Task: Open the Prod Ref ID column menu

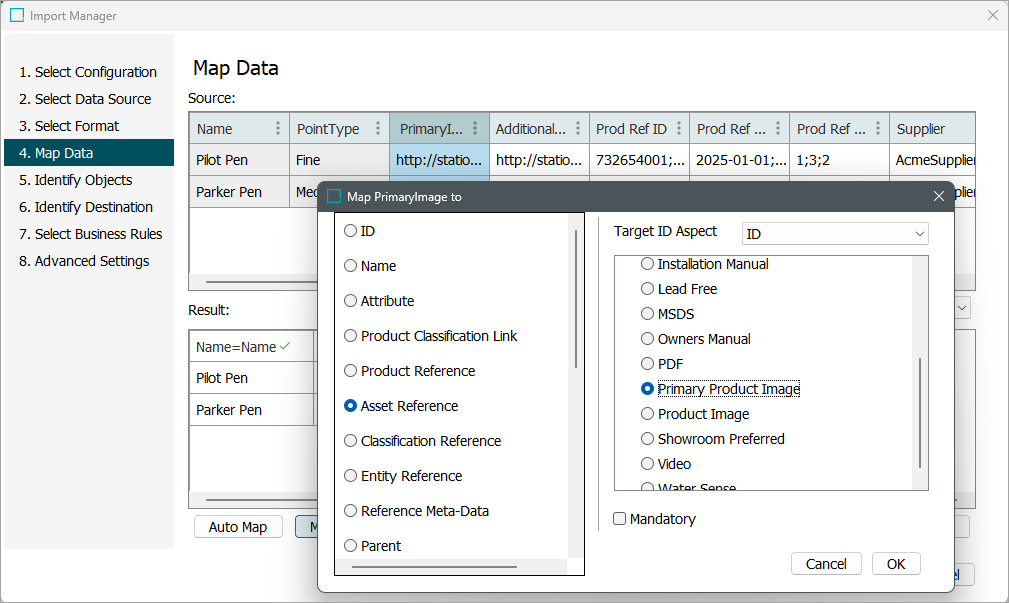Action: click(678, 129)
